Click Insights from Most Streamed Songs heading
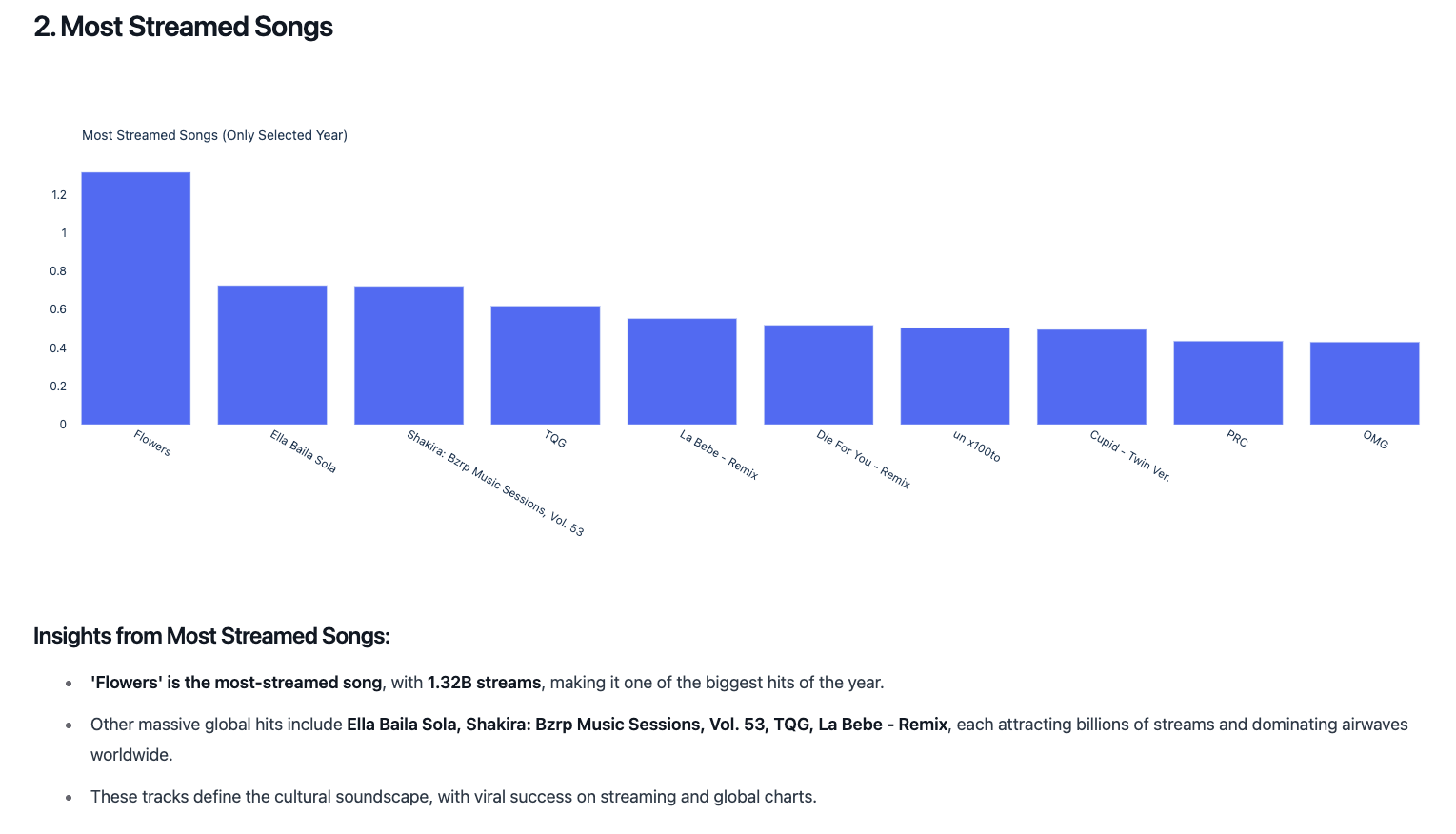The width and height of the screenshot is (1456, 834). pos(211,636)
